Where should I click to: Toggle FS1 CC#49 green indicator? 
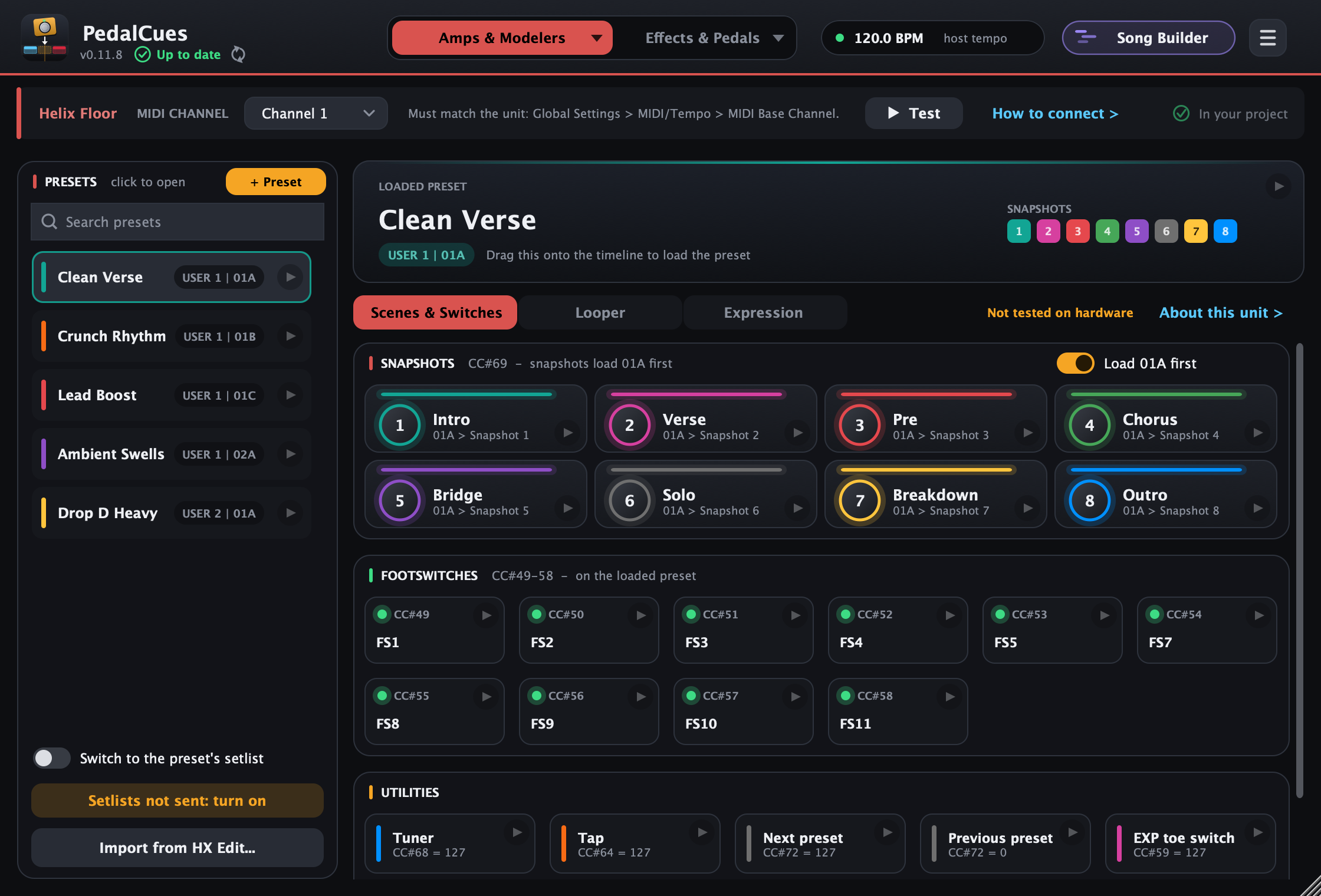pos(382,614)
